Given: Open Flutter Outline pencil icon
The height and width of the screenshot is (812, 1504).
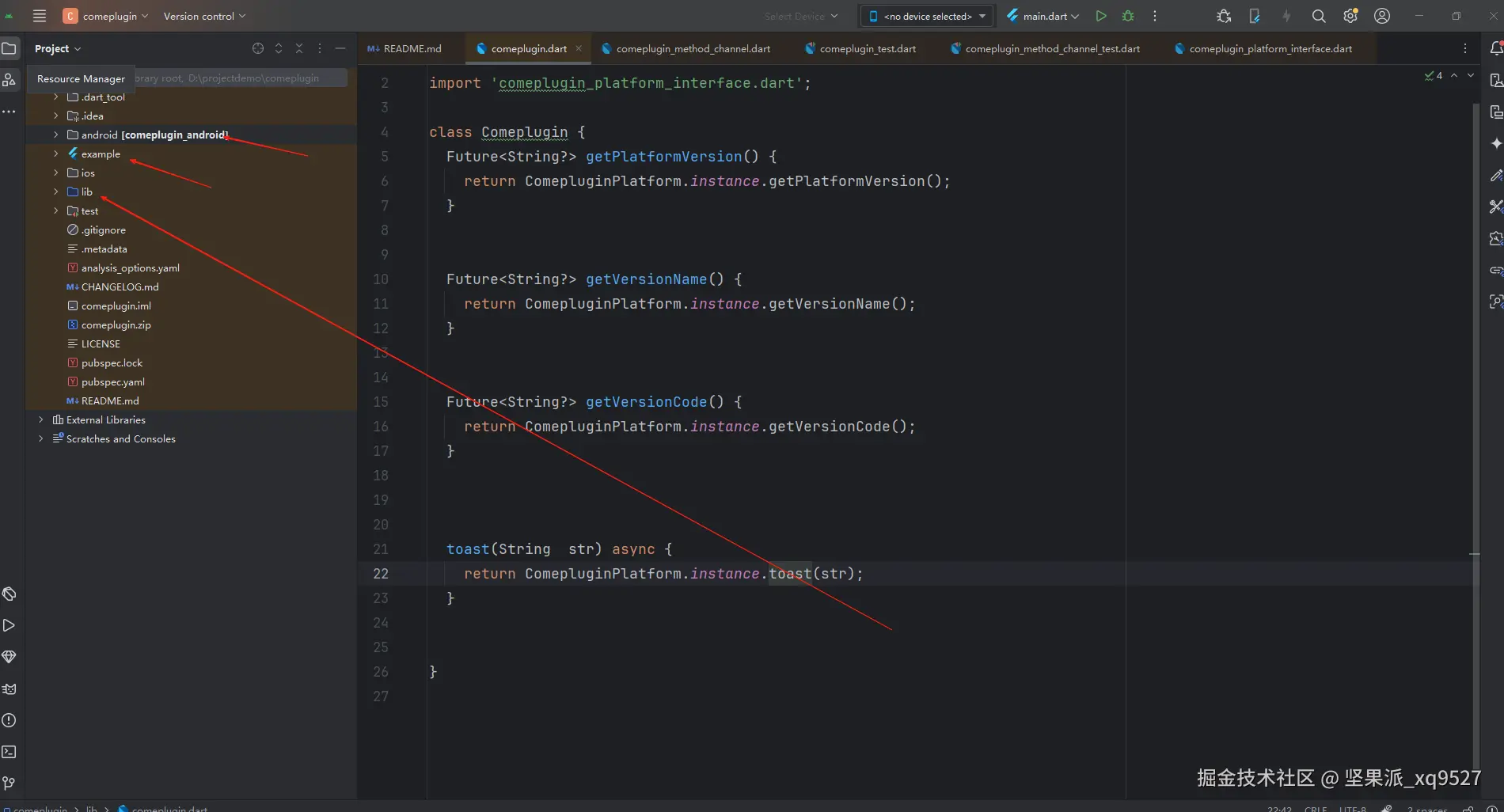Looking at the screenshot, I should (1495, 175).
